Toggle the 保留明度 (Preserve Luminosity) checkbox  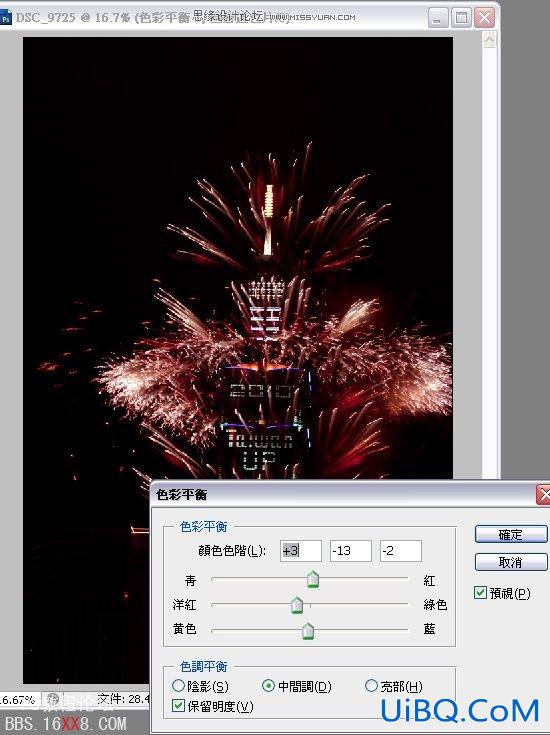(178, 705)
